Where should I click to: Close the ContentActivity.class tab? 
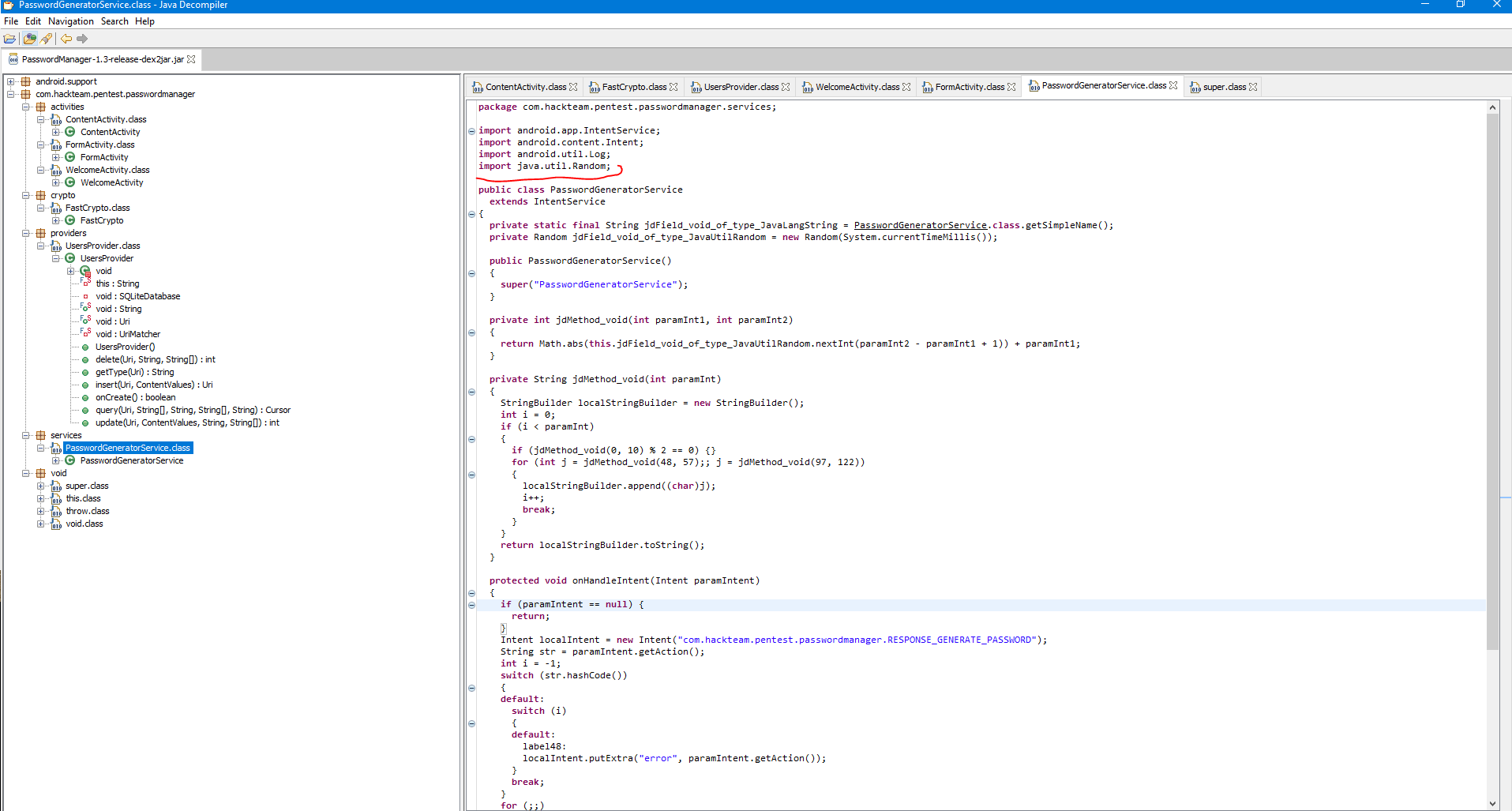pos(573,87)
